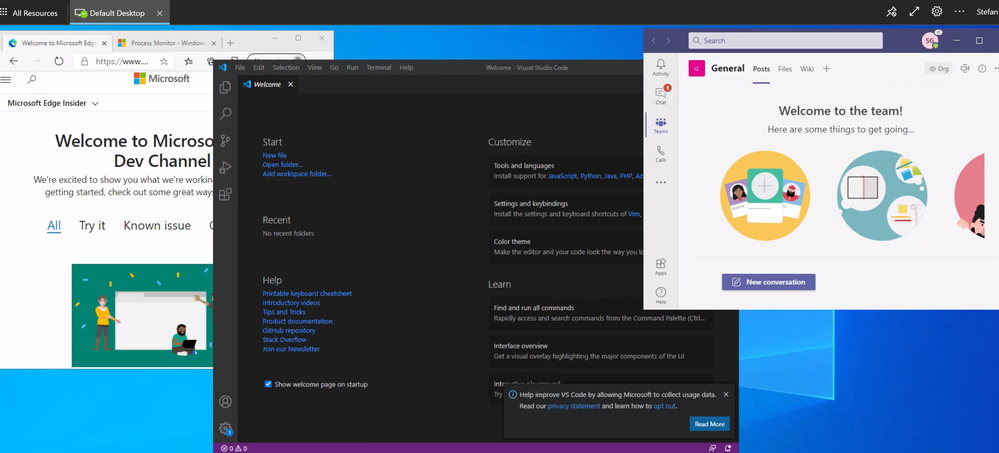
Task: Select the Known issue filter on Edge page
Action: point(157,226)
